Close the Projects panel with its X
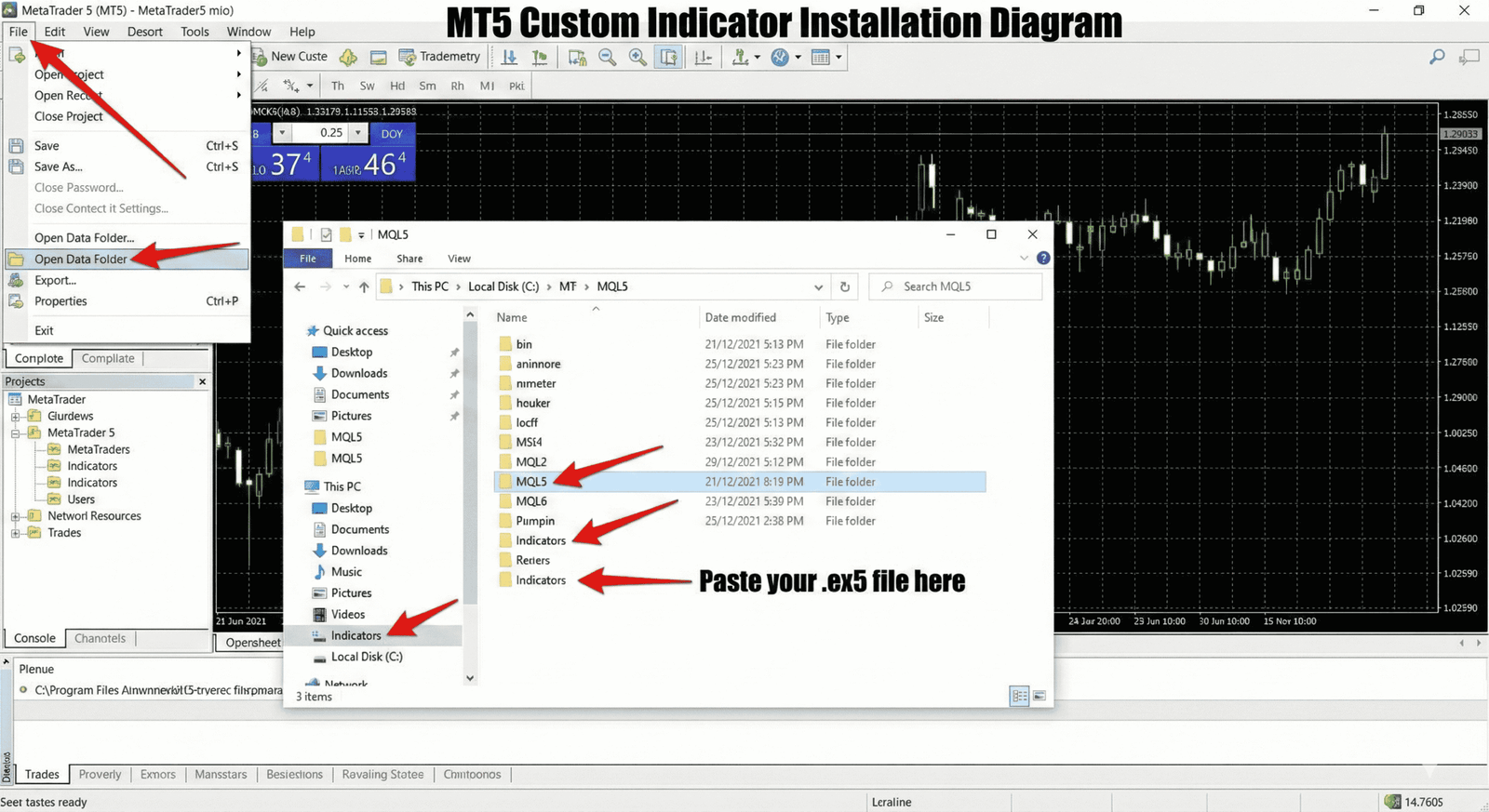Image resolution: width=1489 pixels, height=812 pixels. pos(202,381)
